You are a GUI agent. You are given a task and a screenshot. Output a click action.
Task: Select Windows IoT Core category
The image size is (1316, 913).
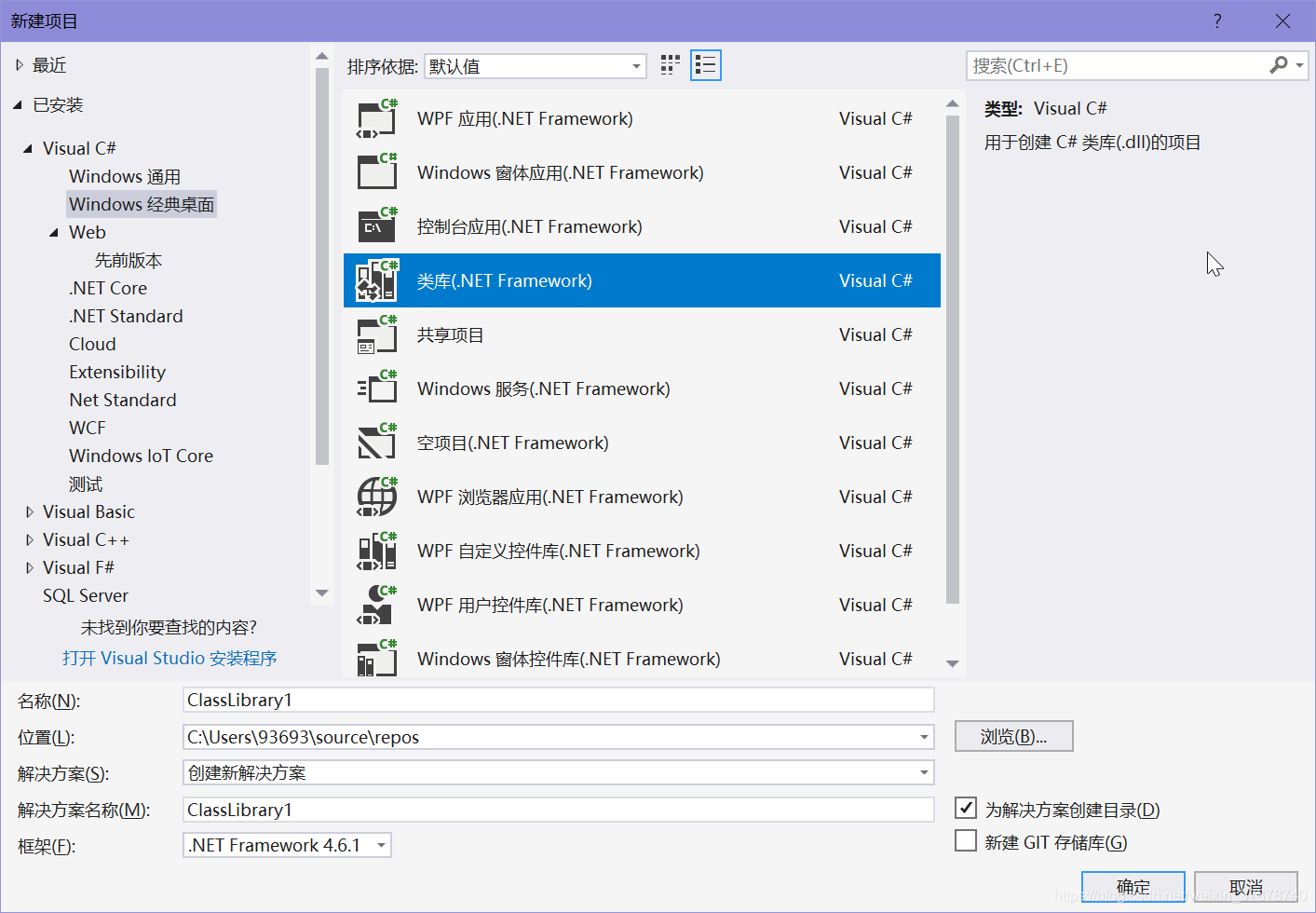tap(141, 456)
